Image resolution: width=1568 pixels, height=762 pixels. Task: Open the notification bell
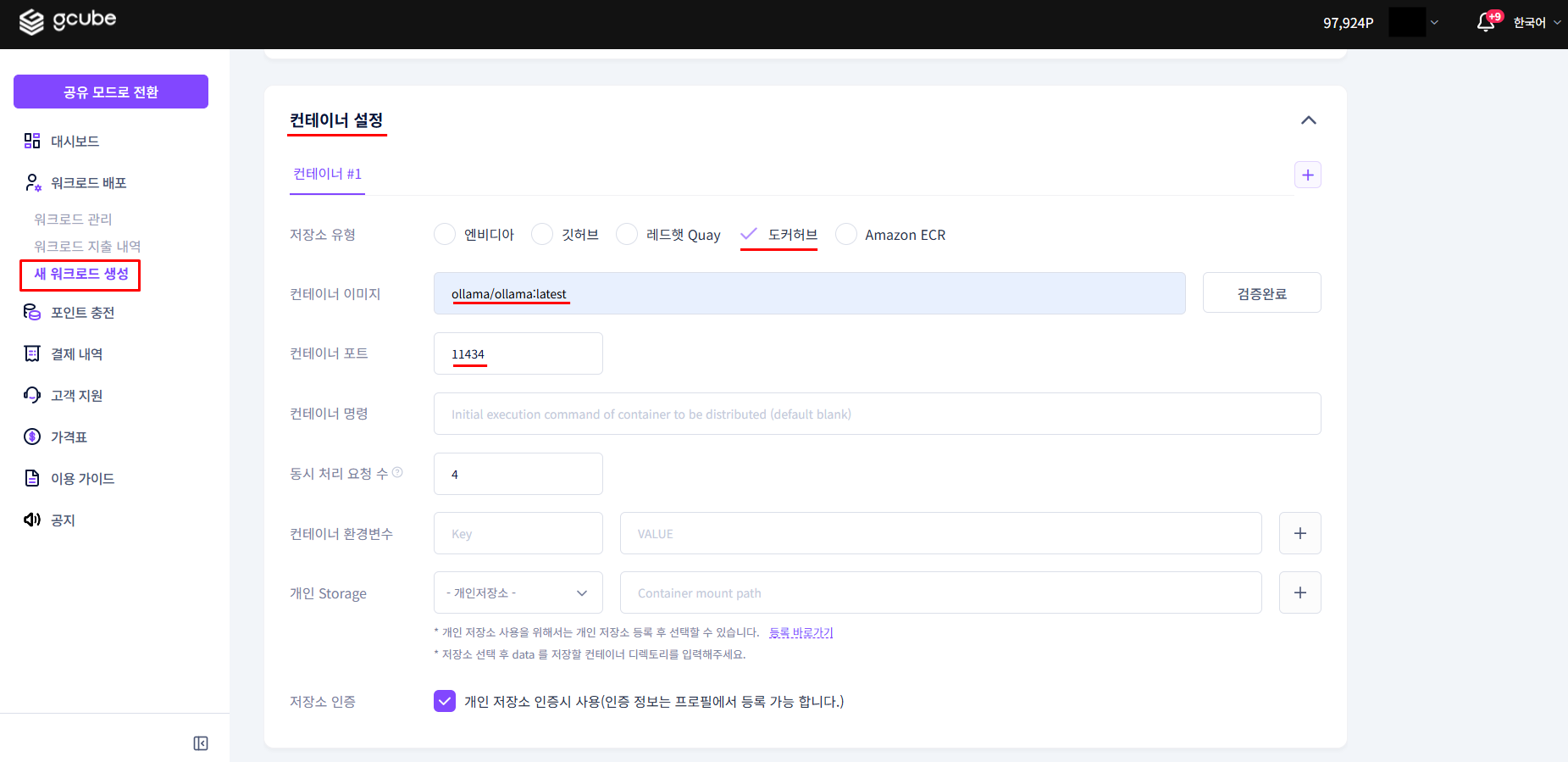pyautogui.click(x=1485, y=23)
